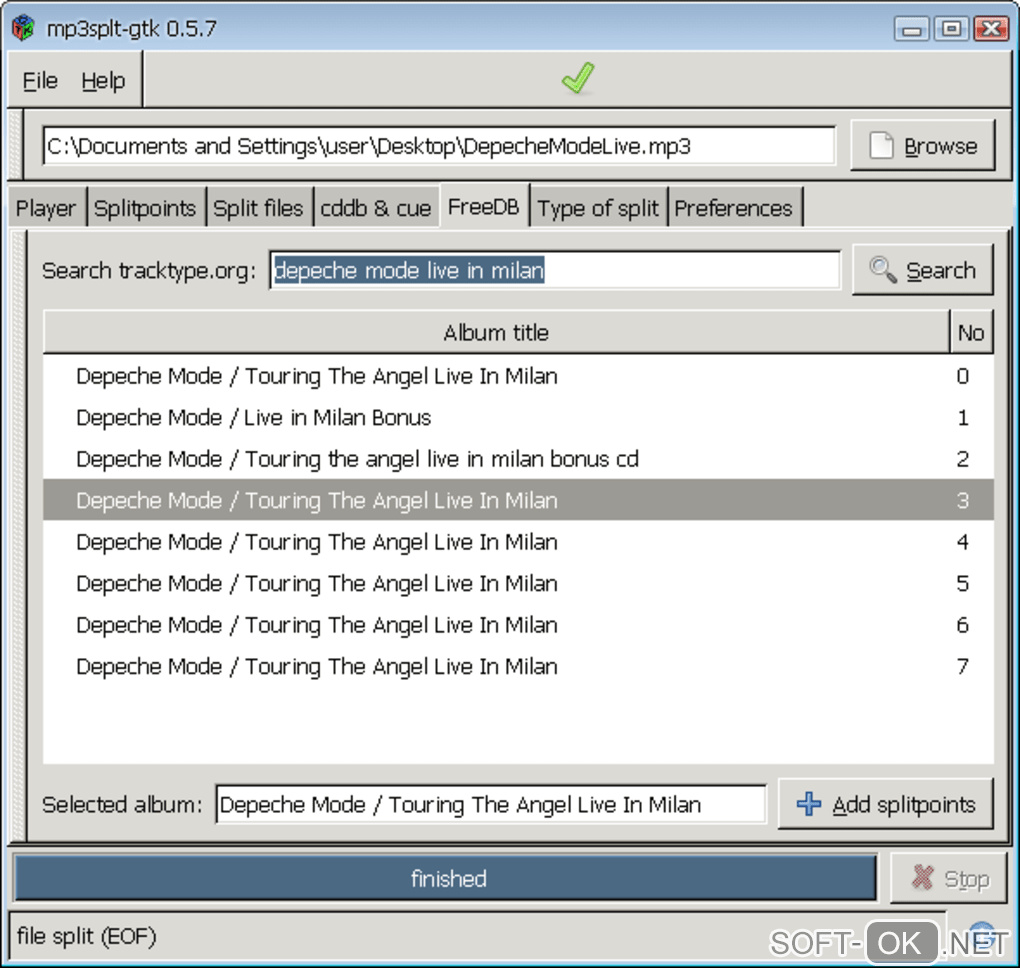Select highlighted album row number 3
The height and width of the screenshot is (968, 1020).
518,500
